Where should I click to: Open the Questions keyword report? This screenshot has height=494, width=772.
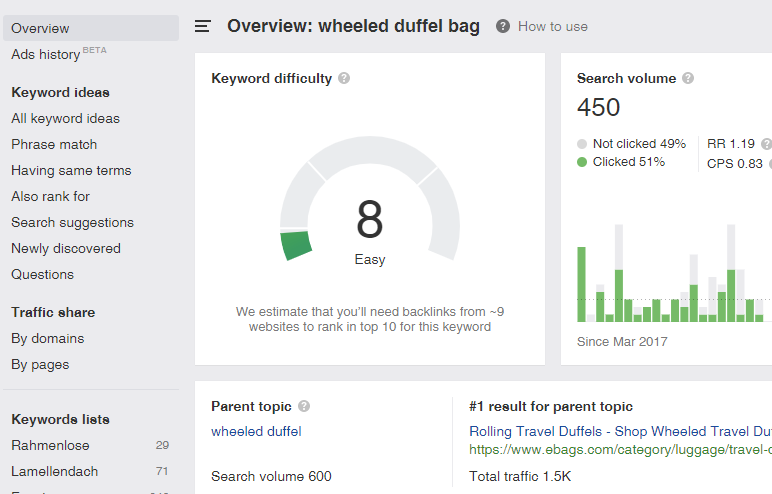[x=42, y=274]
